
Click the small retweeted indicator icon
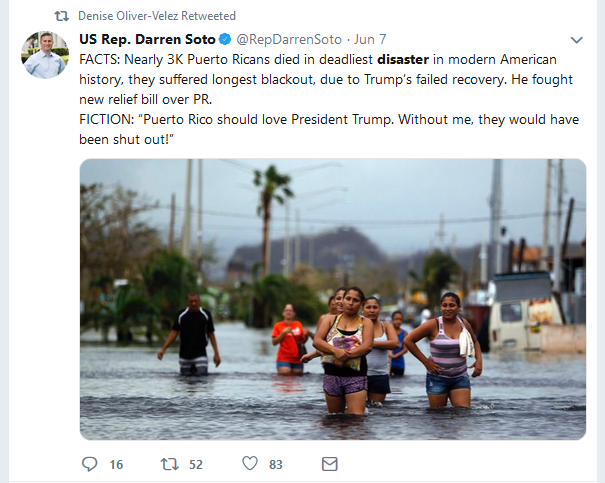point(61,16)
